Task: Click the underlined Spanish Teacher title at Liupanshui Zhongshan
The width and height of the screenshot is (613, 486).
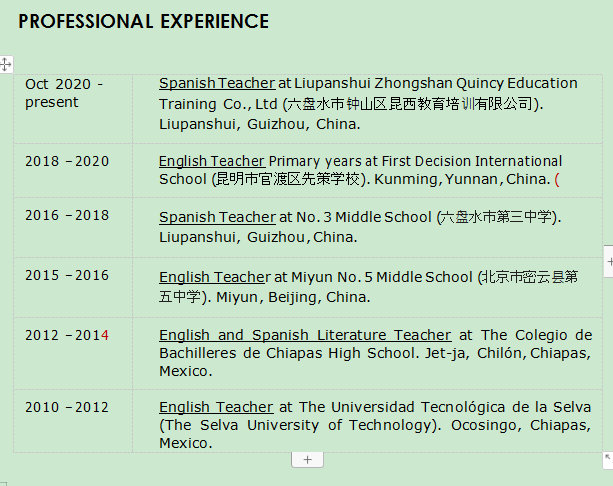Action: pyautogui.click(x=216, y=83)
